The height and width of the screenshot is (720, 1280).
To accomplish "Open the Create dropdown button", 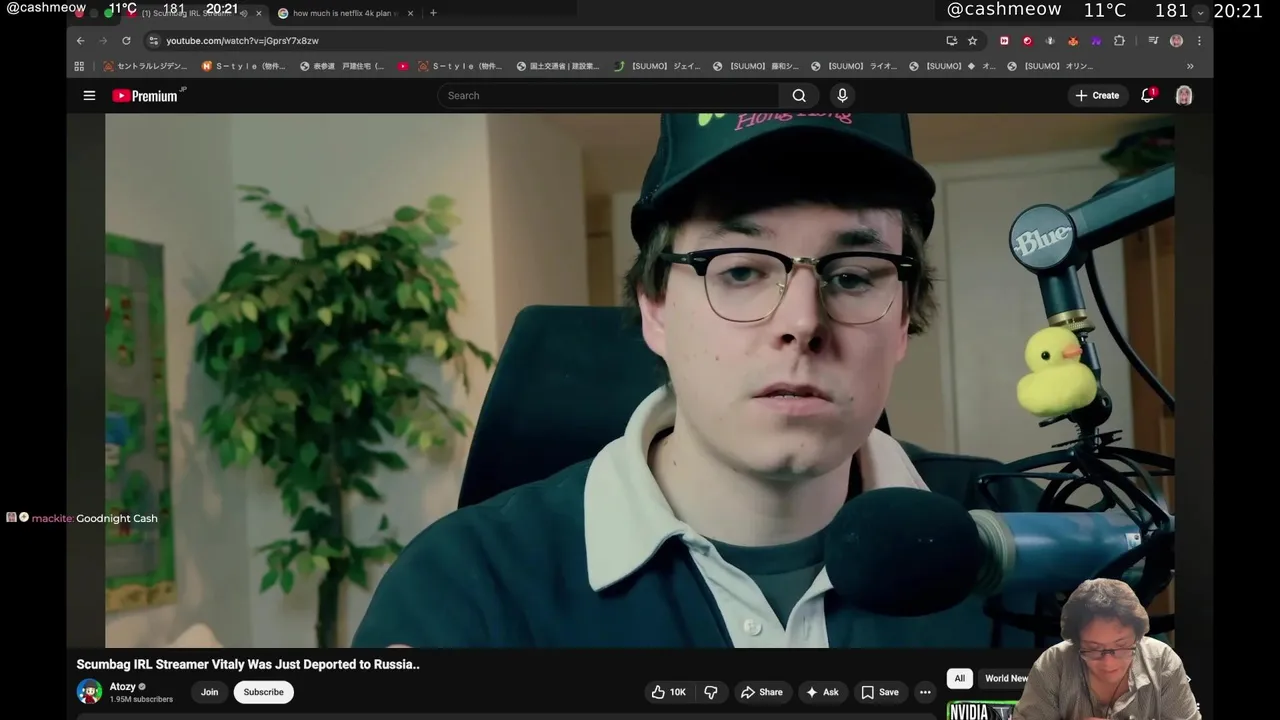I will tap(1097, 95).
